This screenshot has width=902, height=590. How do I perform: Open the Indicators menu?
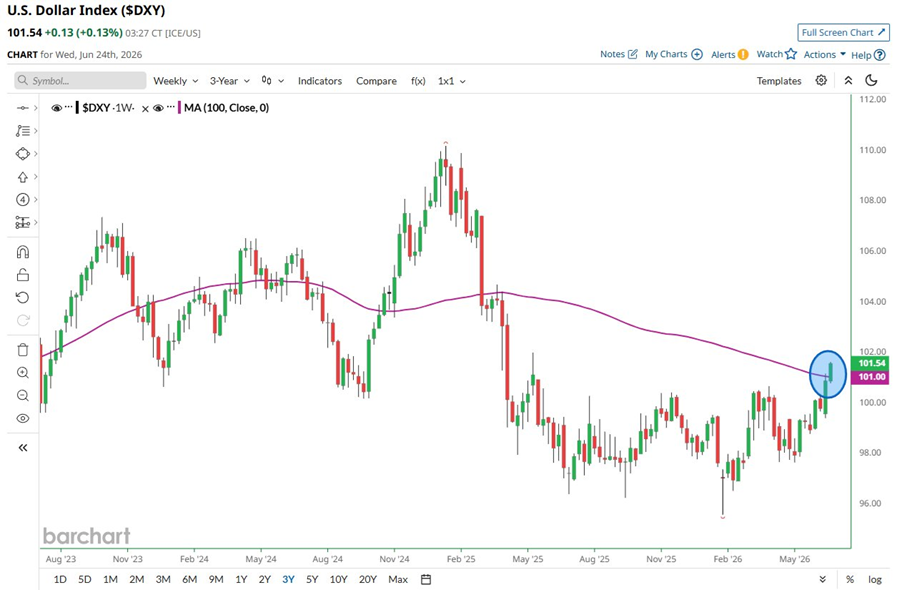coord(320,81)
